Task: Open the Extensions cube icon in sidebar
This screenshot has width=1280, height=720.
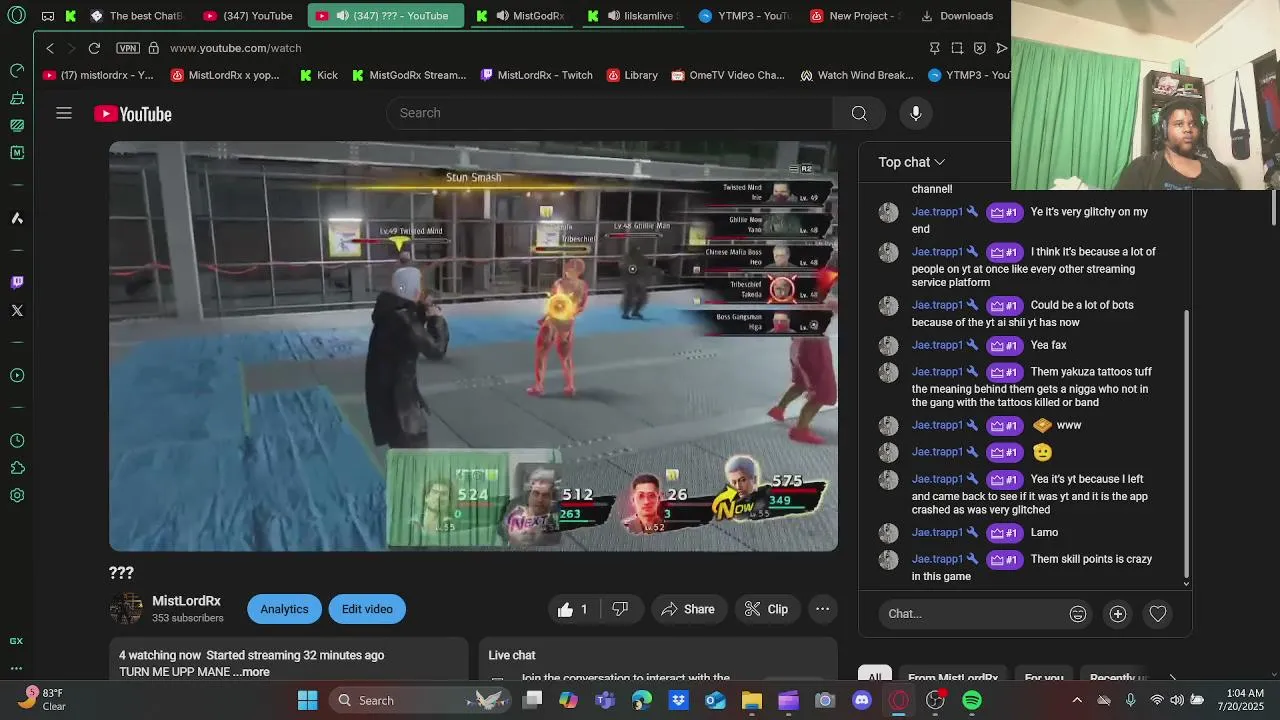Action: coord(17,468)
